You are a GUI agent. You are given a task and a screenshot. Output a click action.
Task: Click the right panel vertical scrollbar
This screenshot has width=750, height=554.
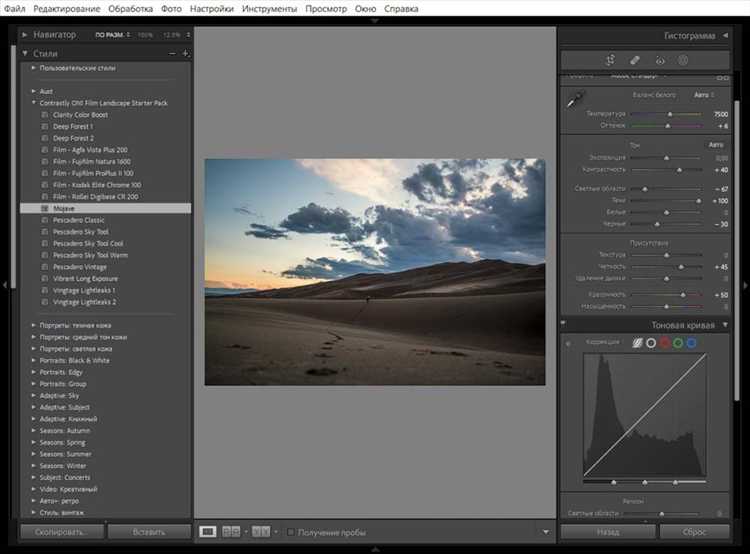pos(737,249)
